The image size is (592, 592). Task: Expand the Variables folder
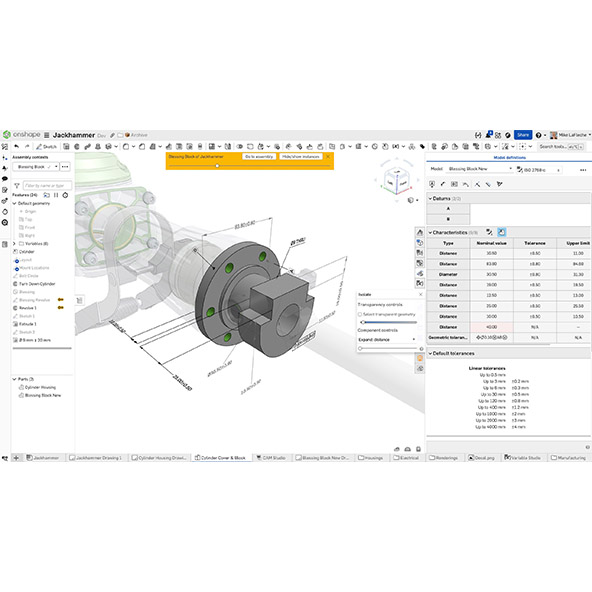coord(14,244)
